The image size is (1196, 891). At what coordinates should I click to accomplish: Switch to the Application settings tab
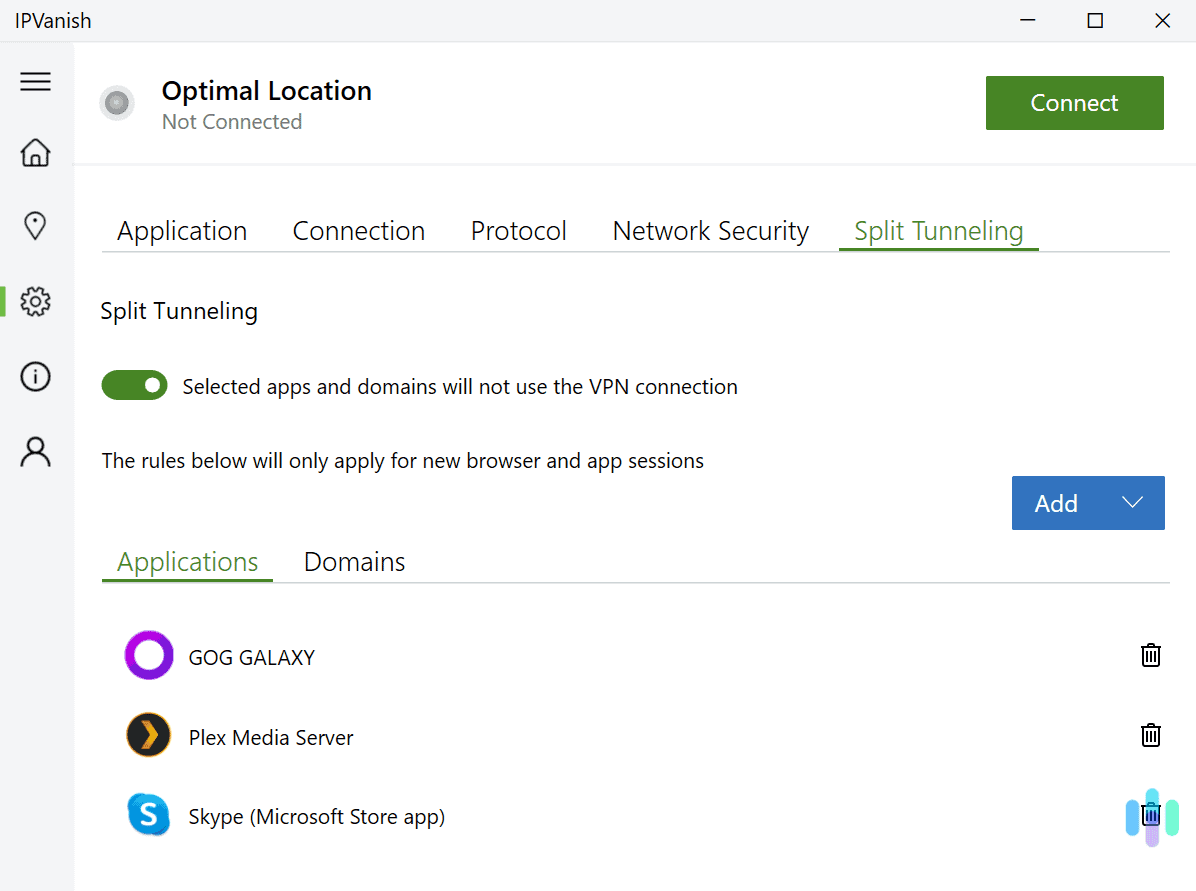(x=182, y=231)
